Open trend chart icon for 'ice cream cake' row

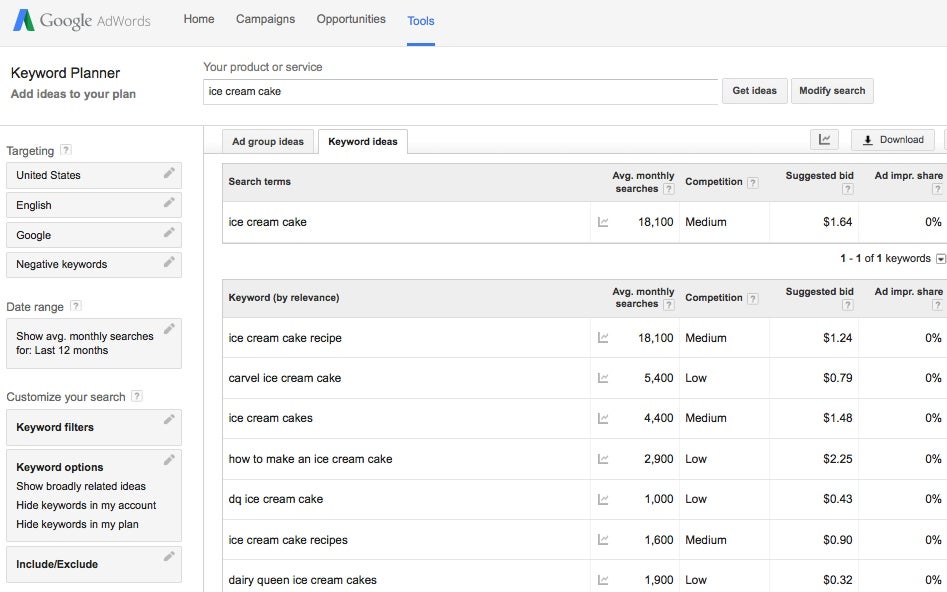tap(603, 222)
